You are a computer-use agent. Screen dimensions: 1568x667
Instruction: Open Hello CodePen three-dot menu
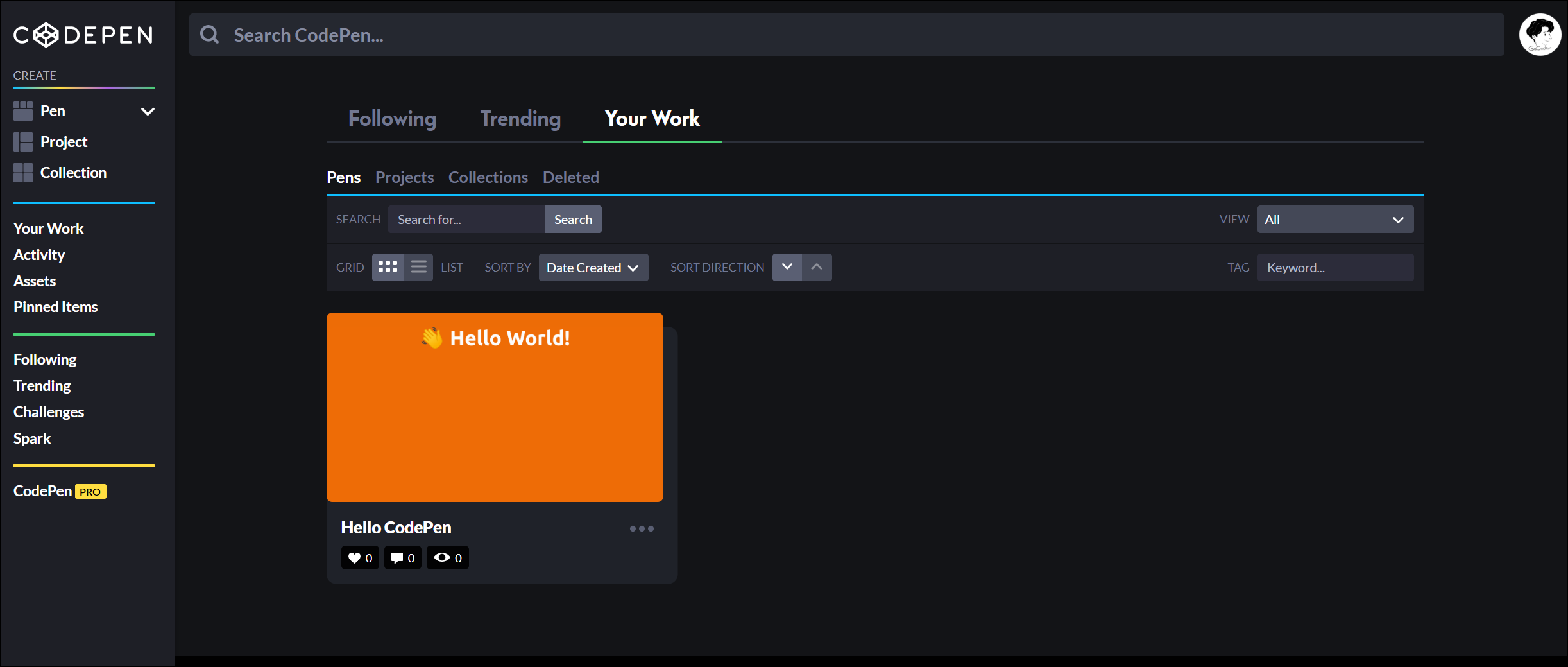point(642,528)
